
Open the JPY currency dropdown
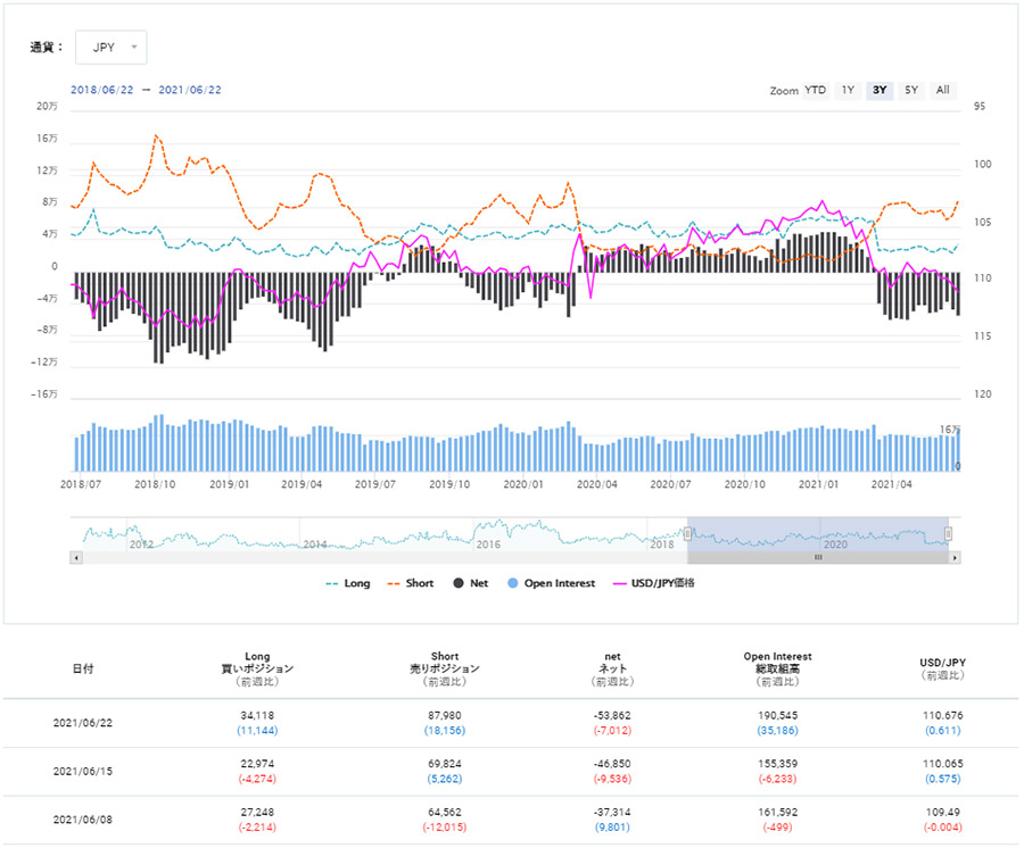(x=111, y=47)
